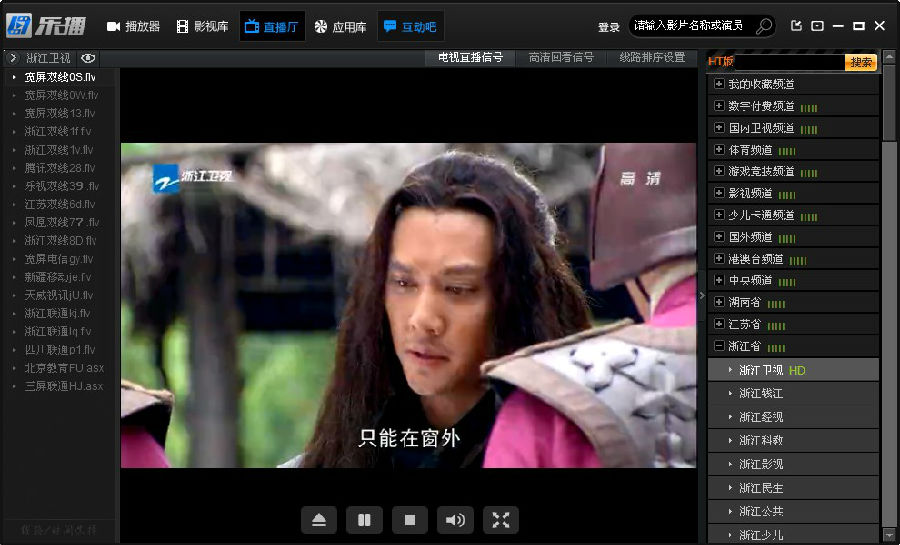
Task: Open the 应用库 app library tab
Action: [340, 26]
